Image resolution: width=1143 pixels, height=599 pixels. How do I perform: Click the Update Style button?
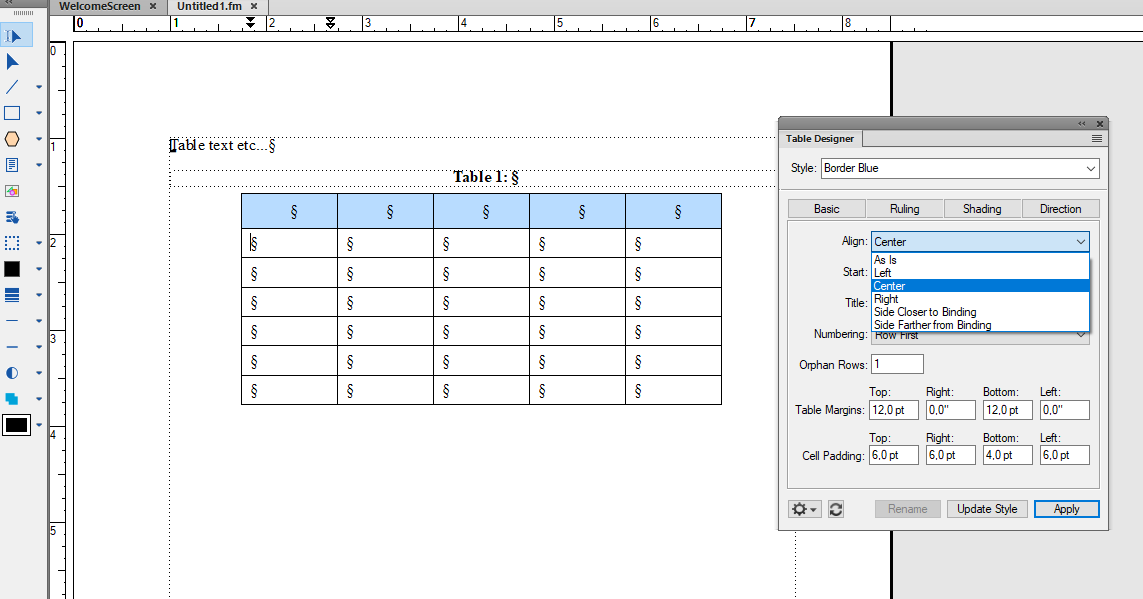(987, 509)
